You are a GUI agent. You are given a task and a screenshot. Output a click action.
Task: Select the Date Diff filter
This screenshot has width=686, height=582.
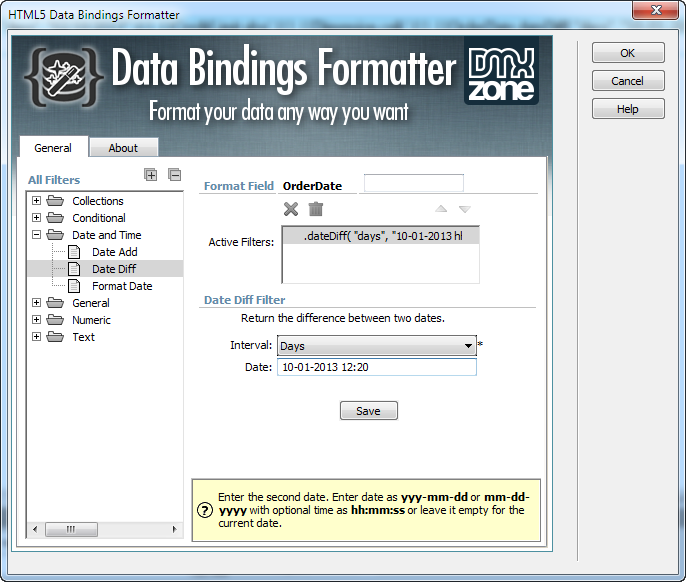click(114, 269)
